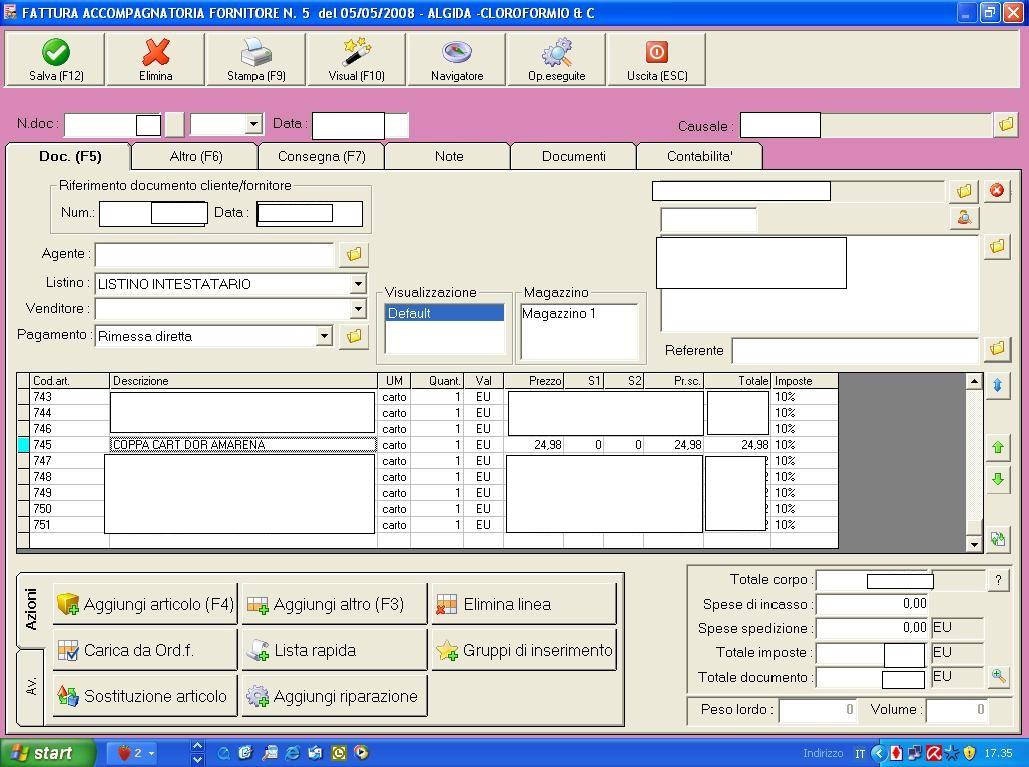Move selected row up with green arrow
The width and height of the screenshot is (1029, 767).
coord(998,447)
